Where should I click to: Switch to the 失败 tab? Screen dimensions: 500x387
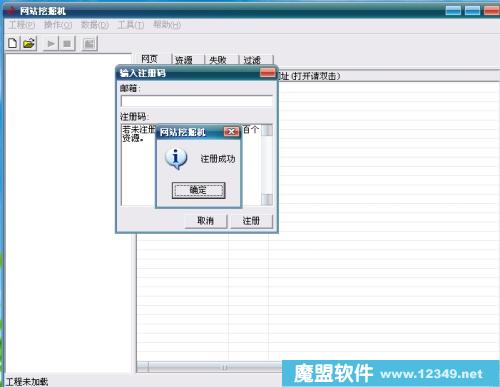coord(218,60)
